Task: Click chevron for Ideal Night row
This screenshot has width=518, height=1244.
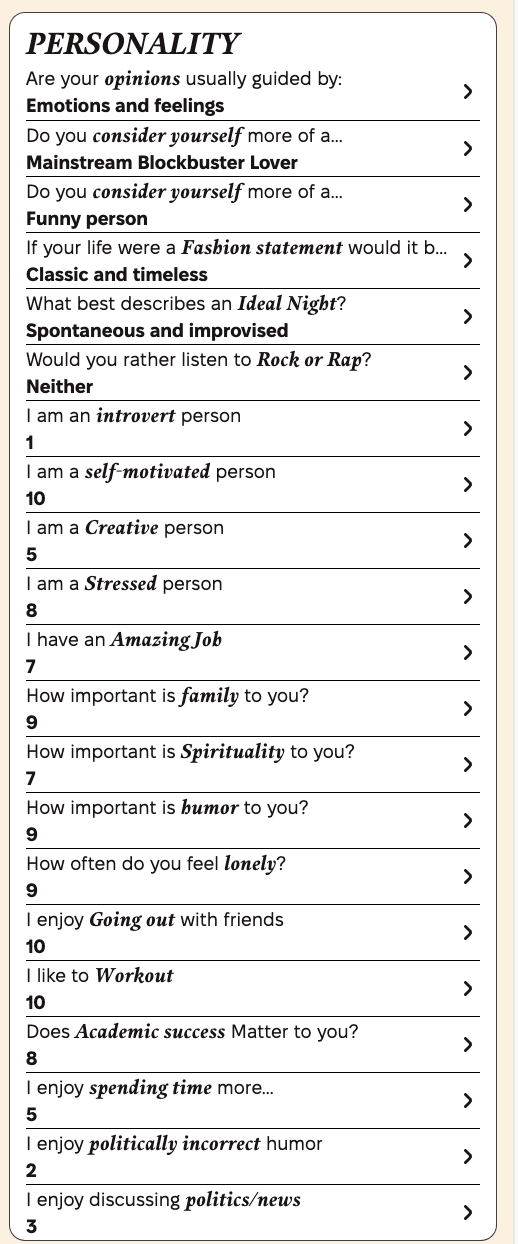Action: pos(468,316)
